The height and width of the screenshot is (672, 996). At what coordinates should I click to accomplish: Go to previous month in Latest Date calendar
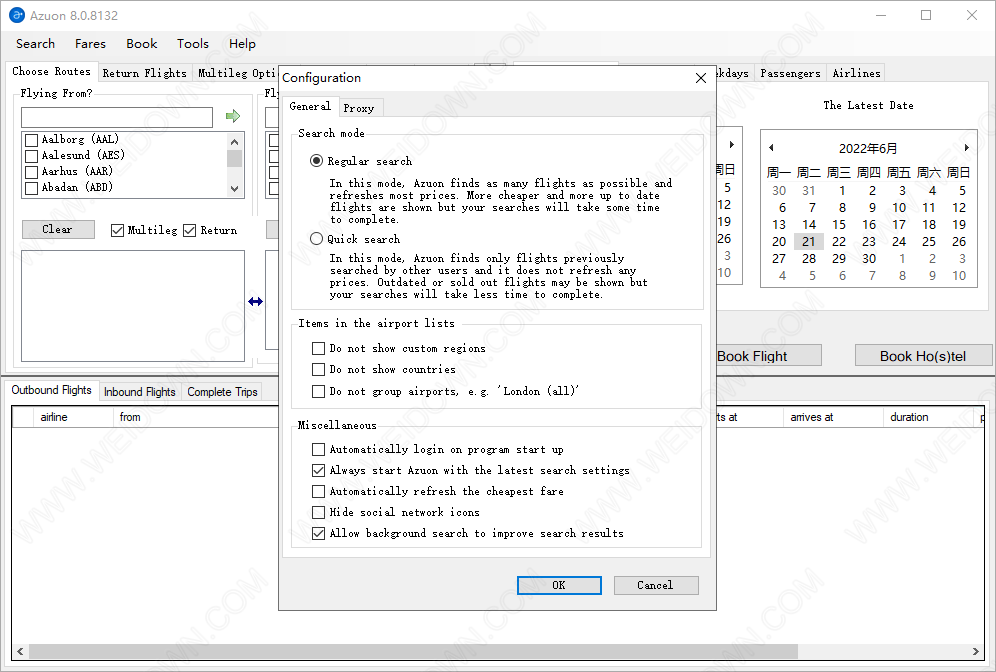pos(771,148)
